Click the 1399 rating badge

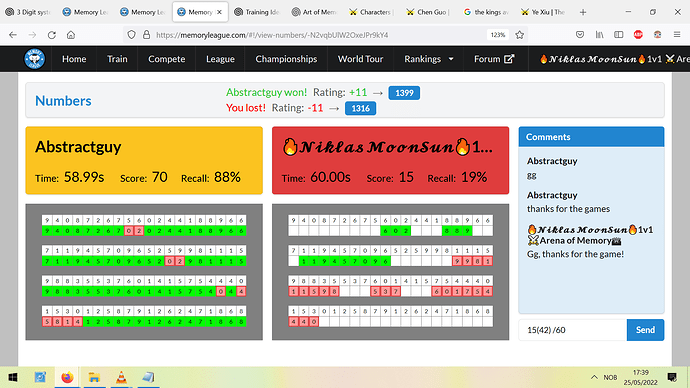coord(404,93)
